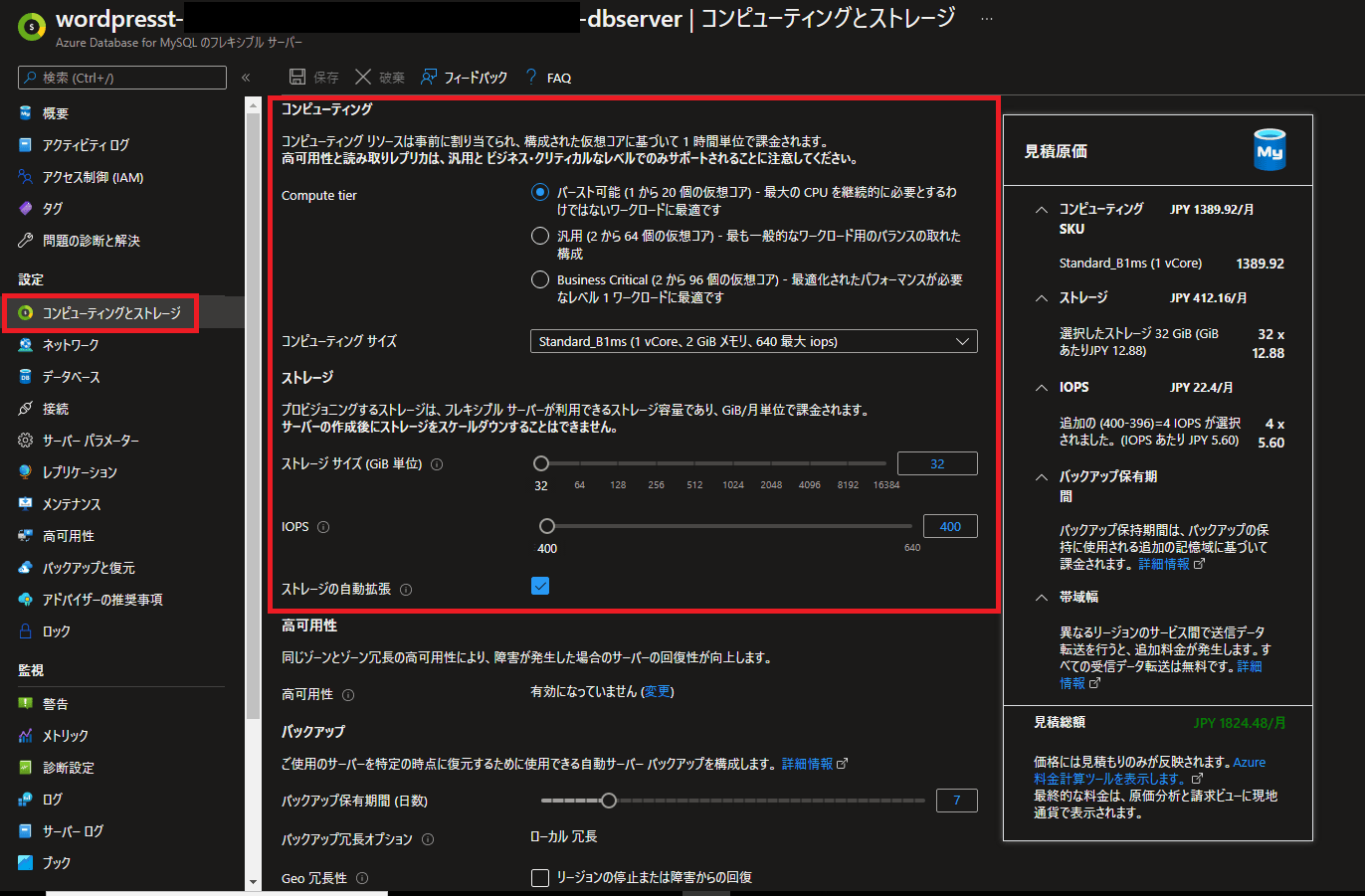Open アクティビティ ログ icon in sidebar
1365x896 pixels.
pyautogui.click(x=26, y=145)
